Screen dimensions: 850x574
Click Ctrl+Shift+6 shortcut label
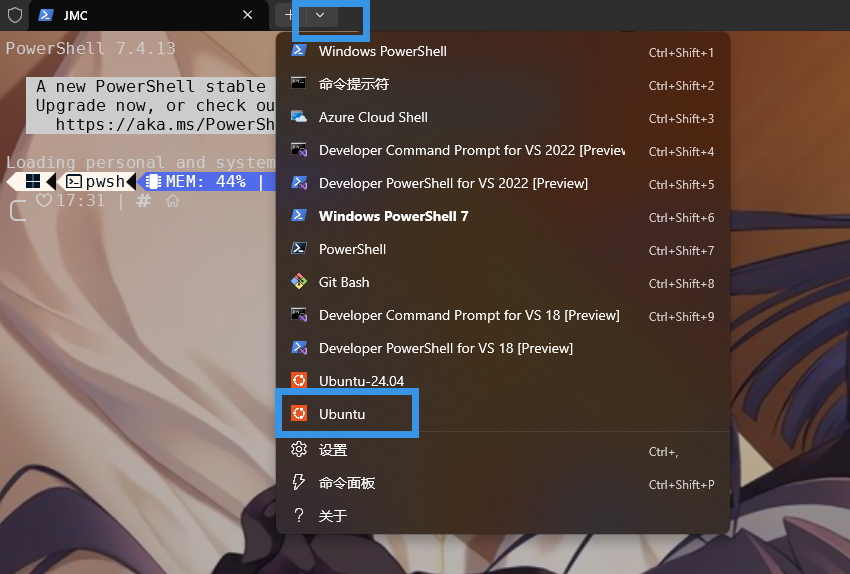click(681, 217)
